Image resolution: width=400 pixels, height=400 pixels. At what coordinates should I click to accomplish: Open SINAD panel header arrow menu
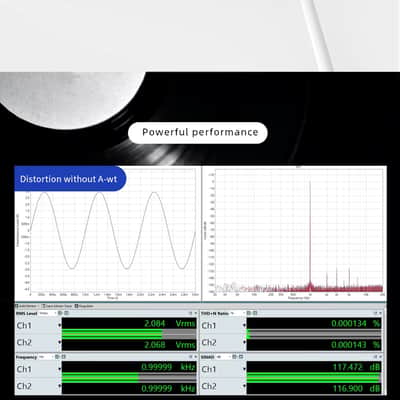pos(380,357)
